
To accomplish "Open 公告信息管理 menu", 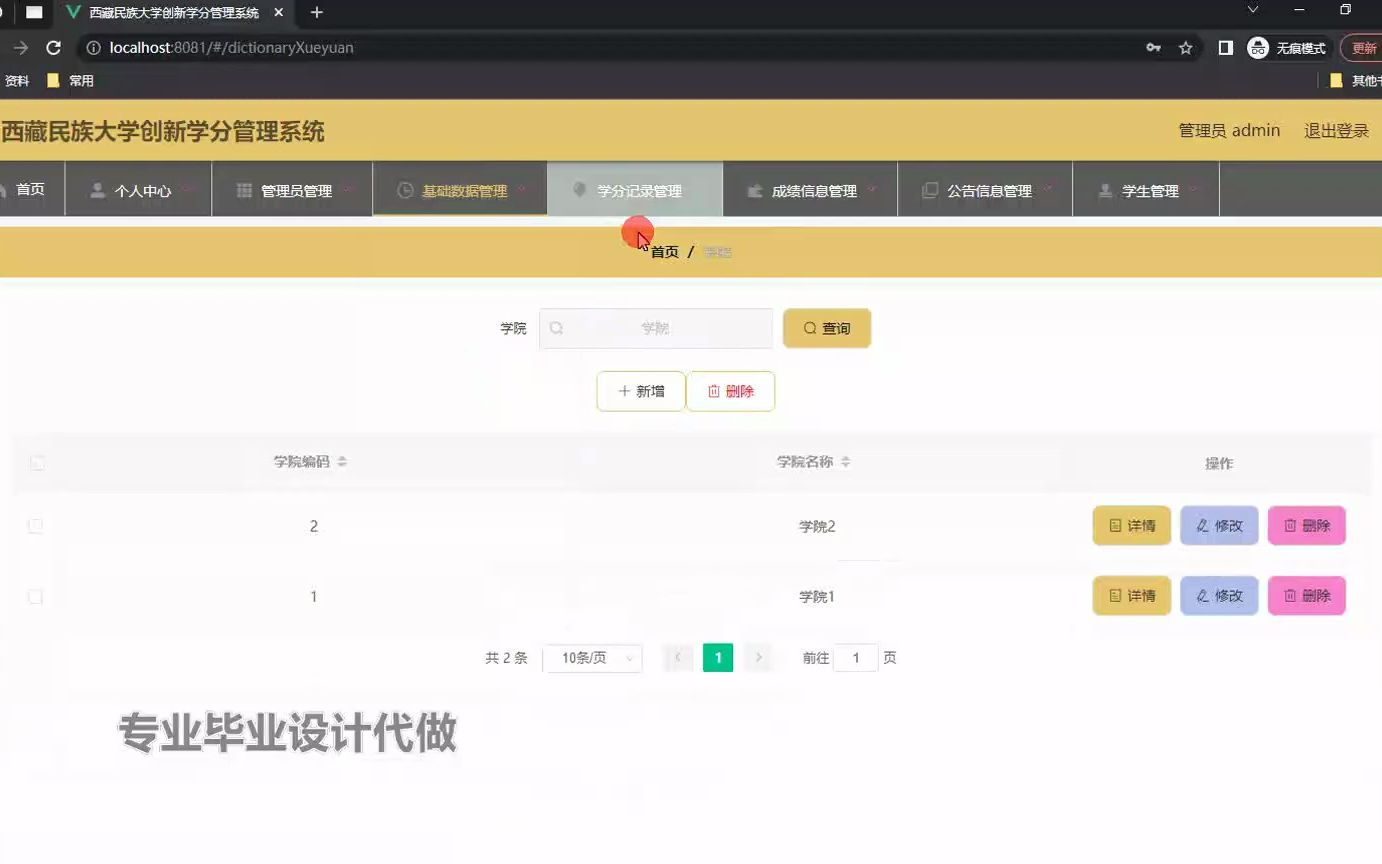I will coord(985,190).
